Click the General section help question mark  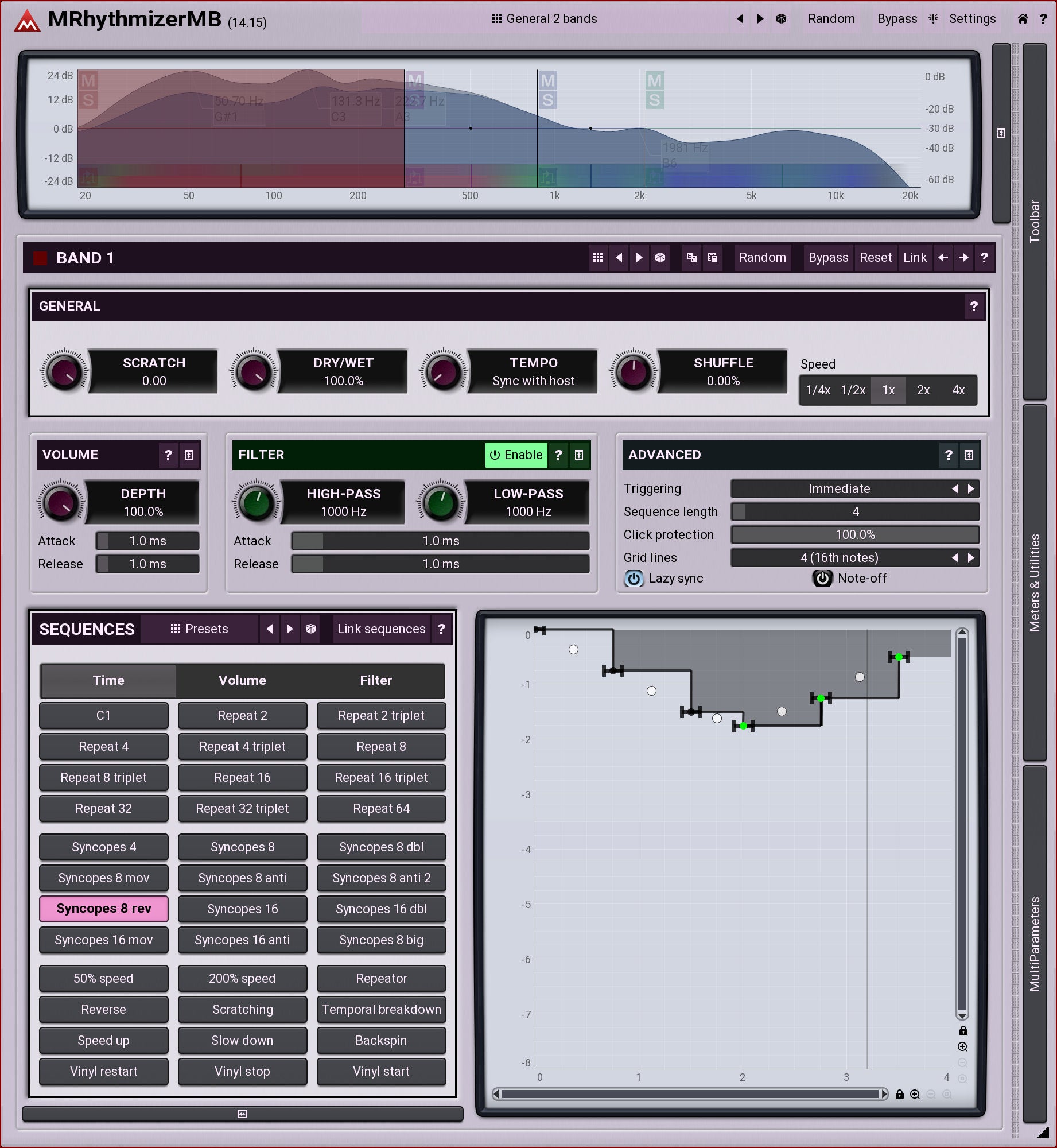[x=973, y=307]
